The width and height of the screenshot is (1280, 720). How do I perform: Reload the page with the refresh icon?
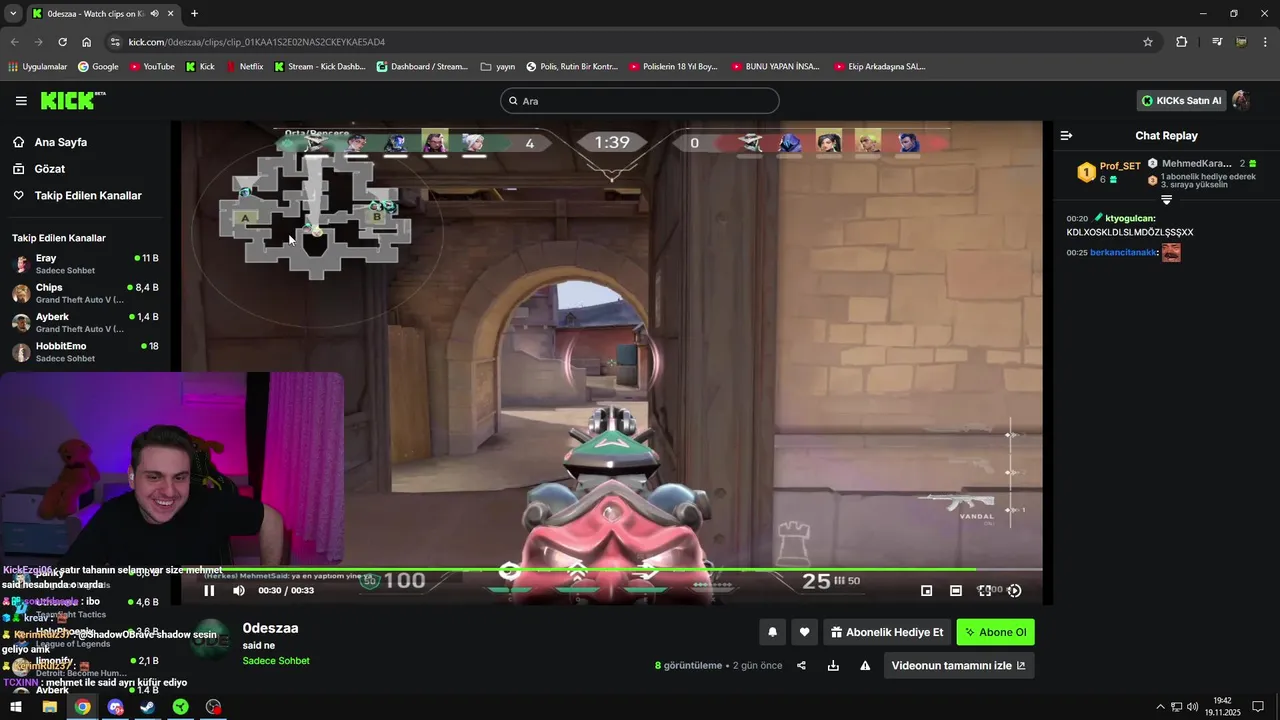click(x=62, y=42)
